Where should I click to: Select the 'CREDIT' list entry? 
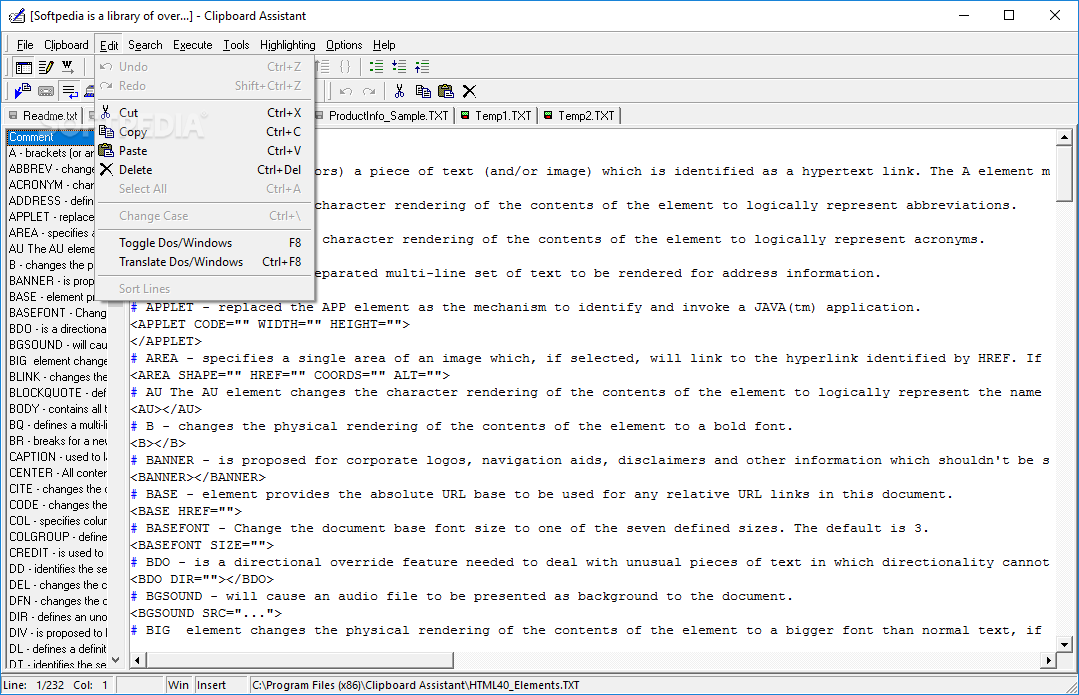point(58,553)
